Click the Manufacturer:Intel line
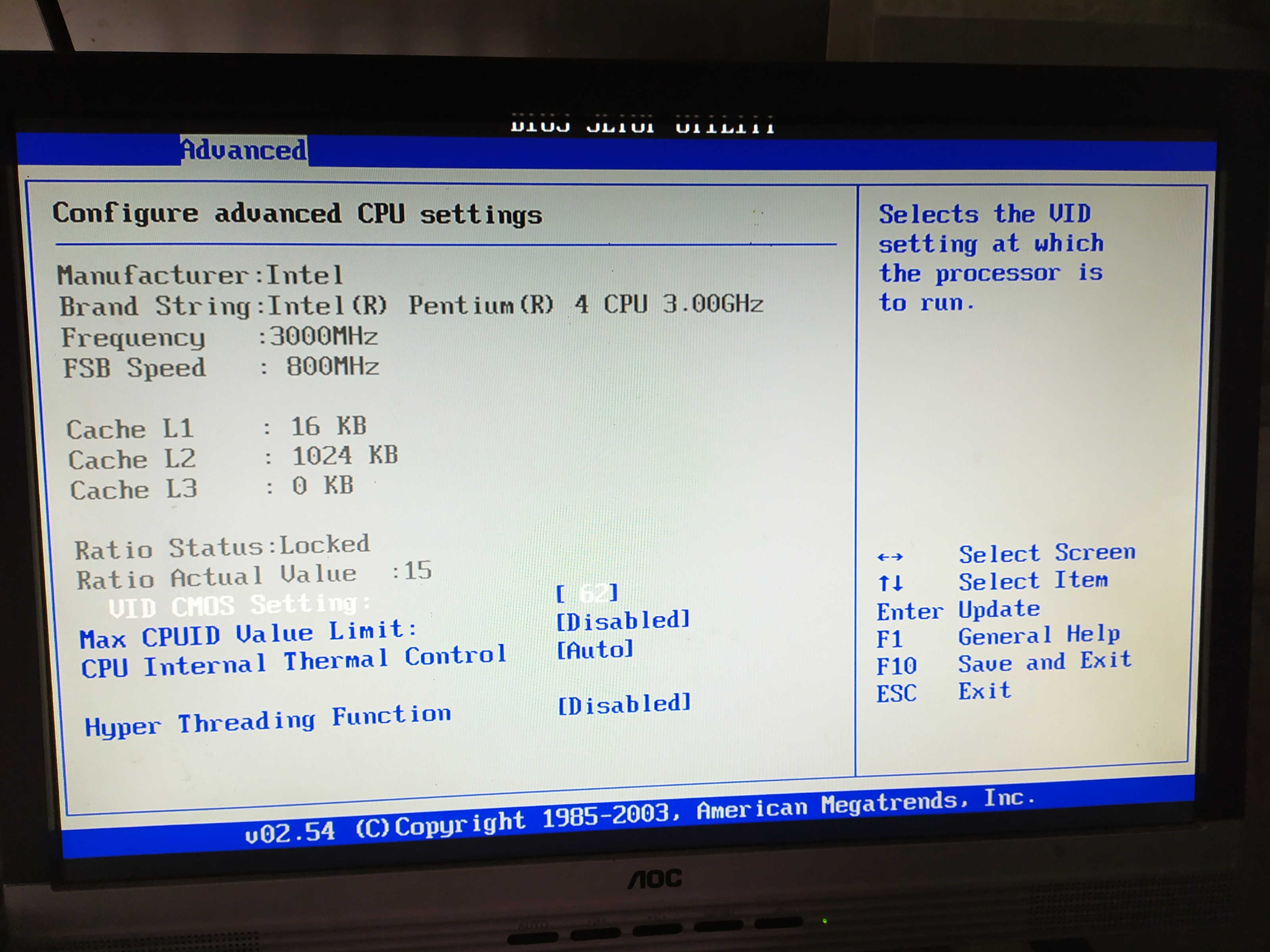The image size is (1270, 952). (x=200, y=275)
